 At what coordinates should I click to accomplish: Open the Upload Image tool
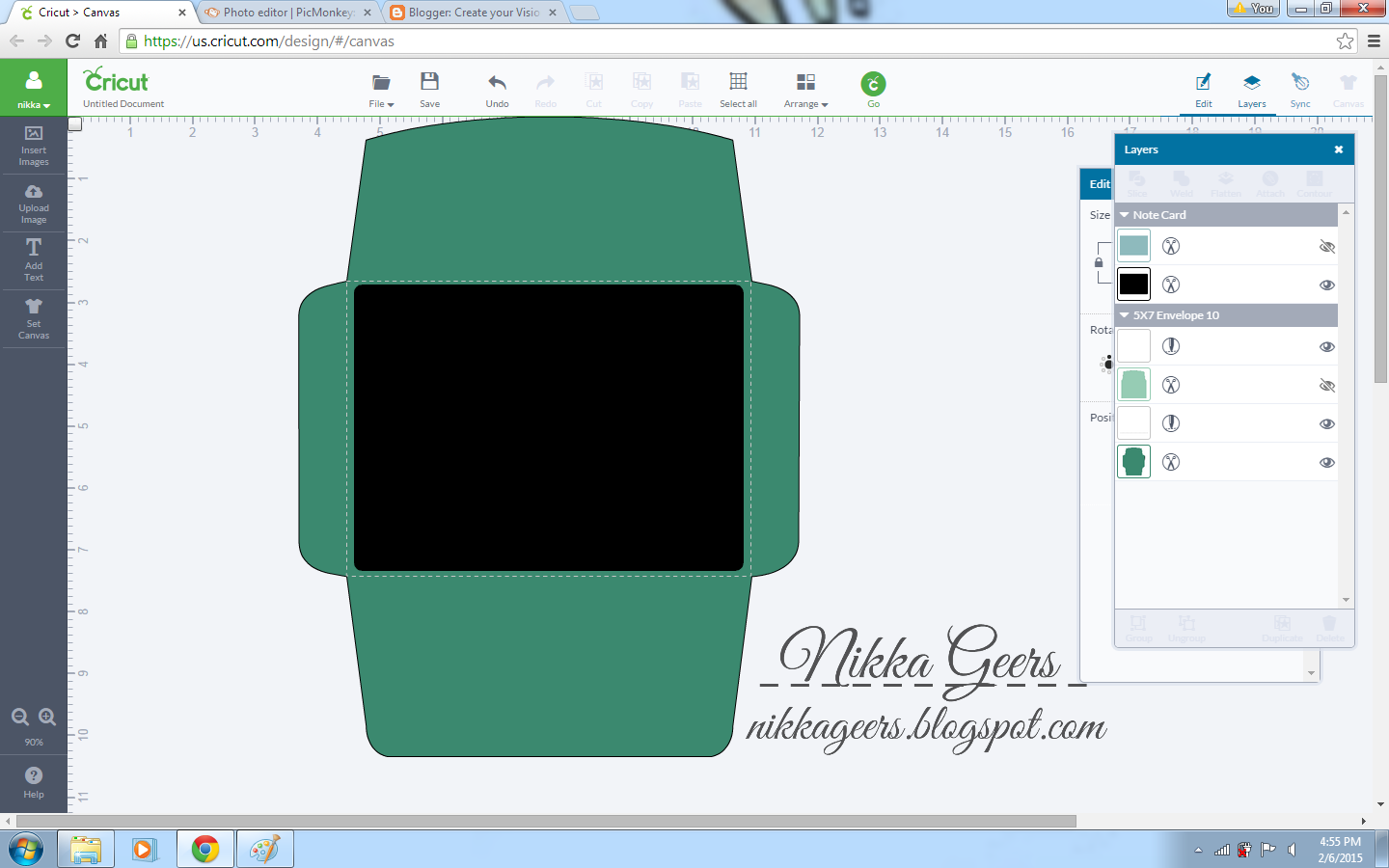coord(33,203)
